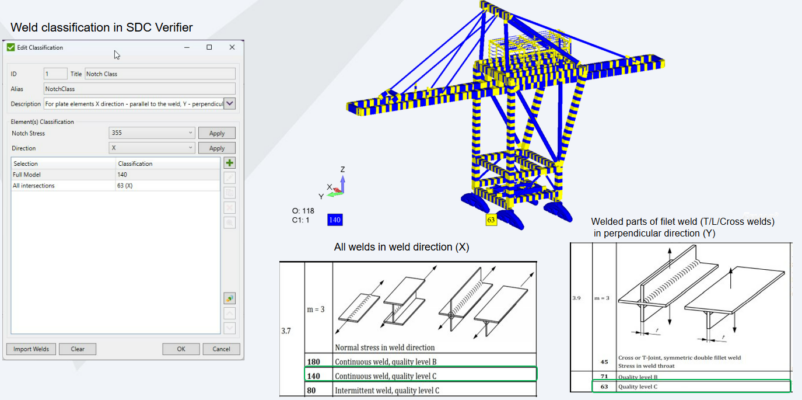Click the disabled copy icon beside list

tap(230, 193)
